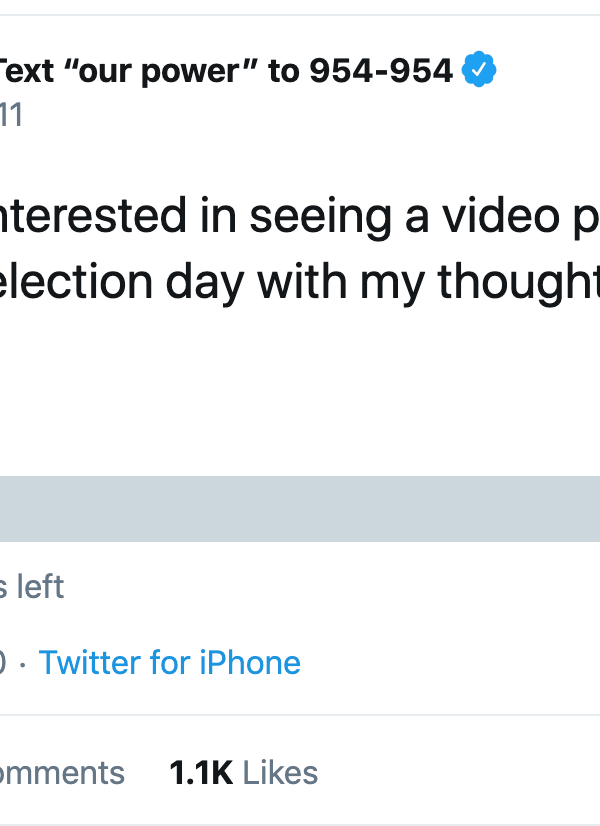Click the gray text under the display name
The width and height of the screenshot is (600, 826).
click(10, 115)
